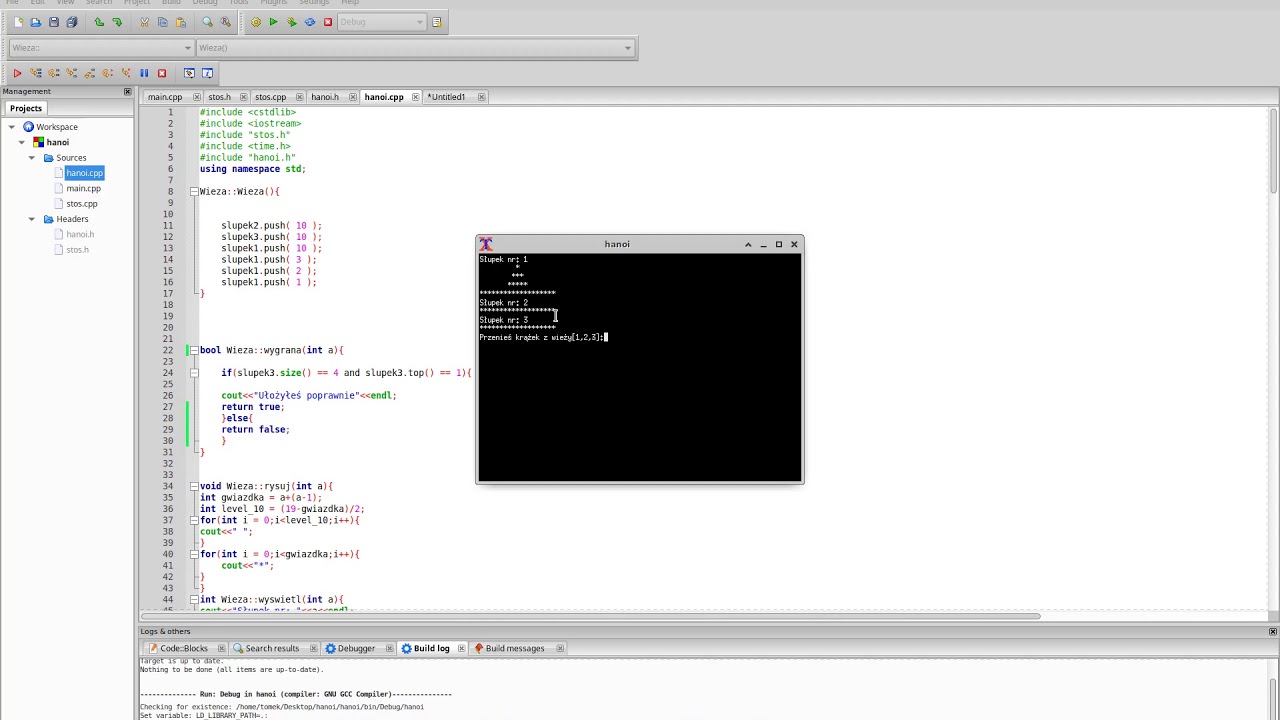
Task: Click the Undo arrow icon
Action: tap(99, 22)
